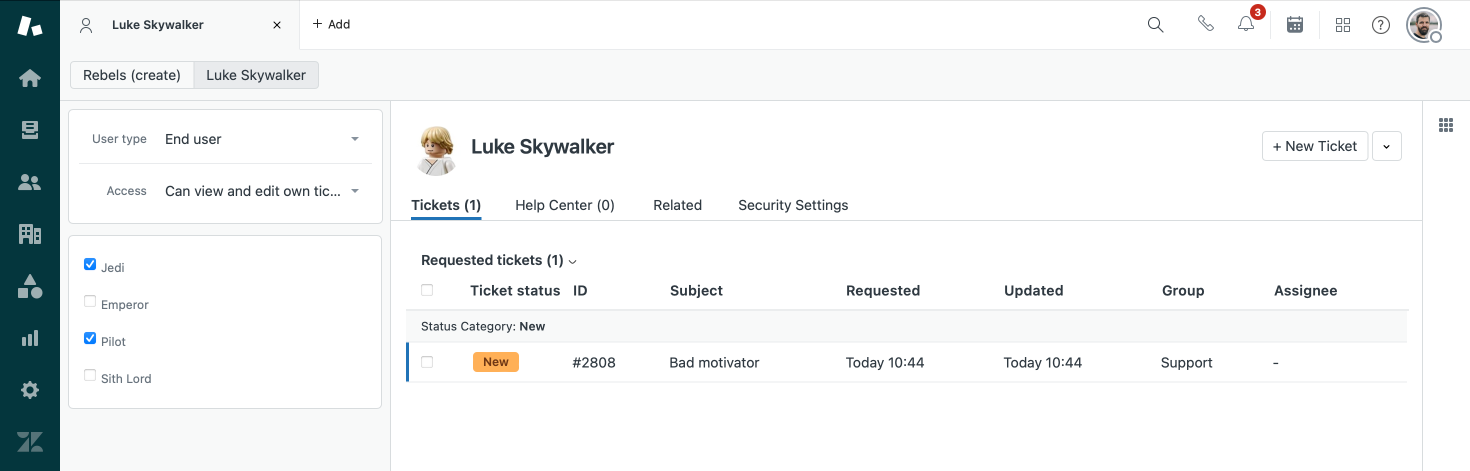Switch to Help Center (0) tab
The width and height of the screenshot is (1470, 471).
coord(565,205)
